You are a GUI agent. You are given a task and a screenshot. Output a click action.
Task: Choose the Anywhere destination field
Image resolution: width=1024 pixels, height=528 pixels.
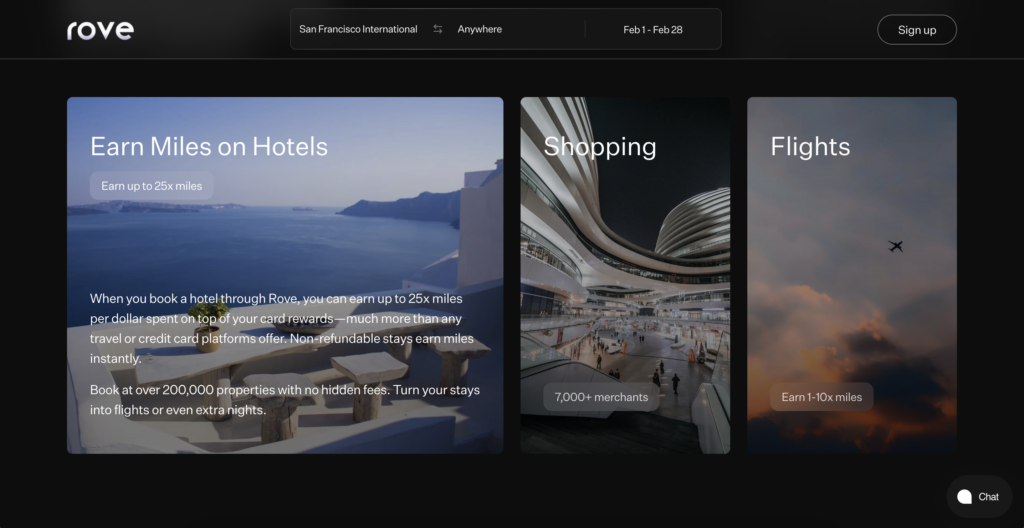pyautogui.click(x=480, y=29)
